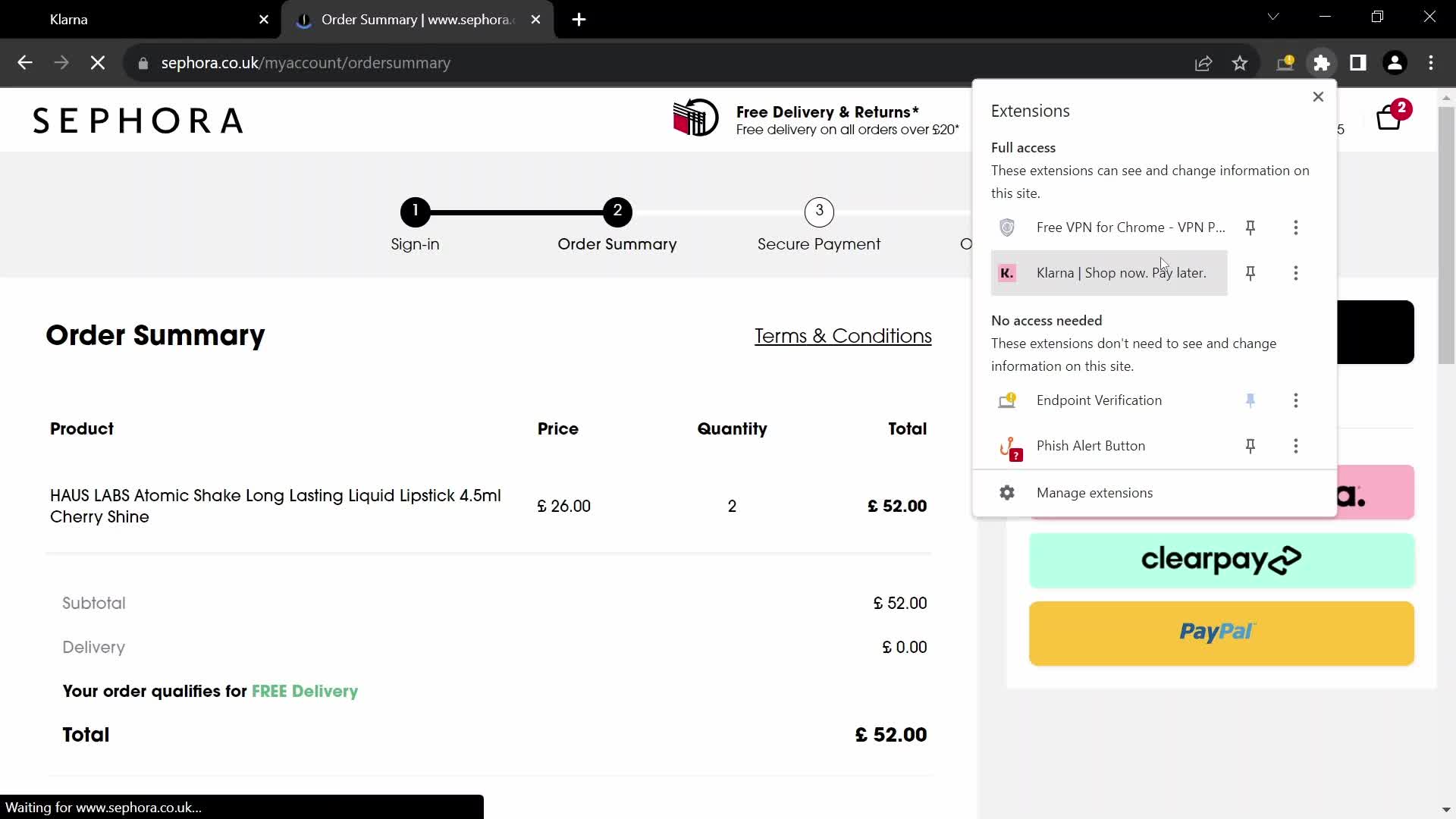Pin the Free VPN for Chrome extension
1456x819 pixels.
pyautogui.click(x=1250, y=227)
